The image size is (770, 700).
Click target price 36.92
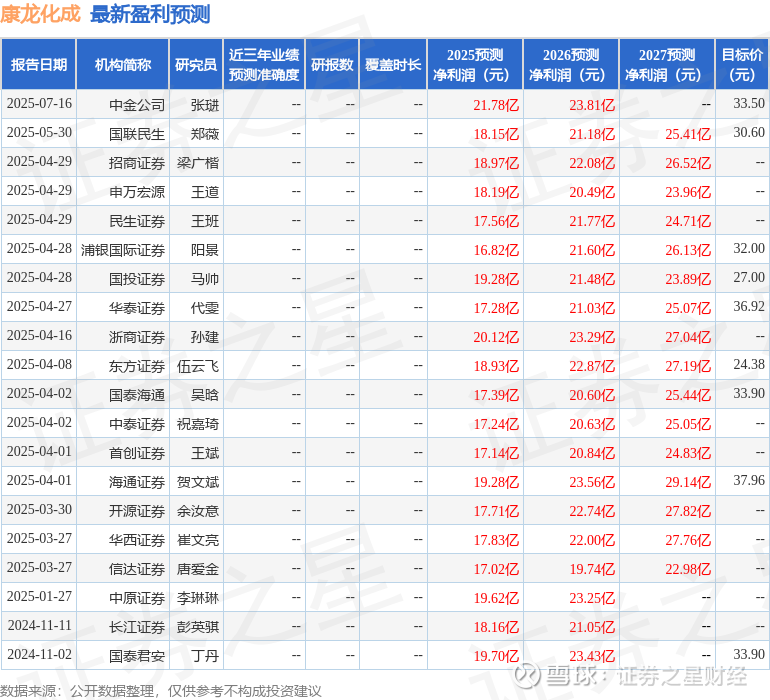pos(749,307)
